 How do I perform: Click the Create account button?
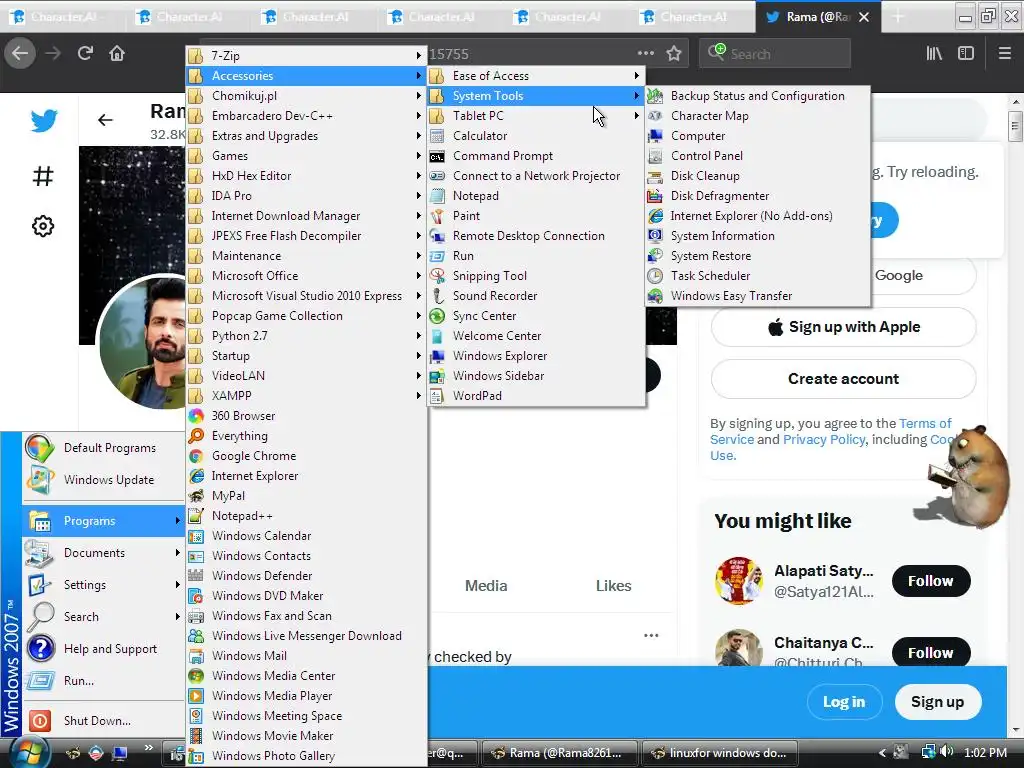coord(843,379)
